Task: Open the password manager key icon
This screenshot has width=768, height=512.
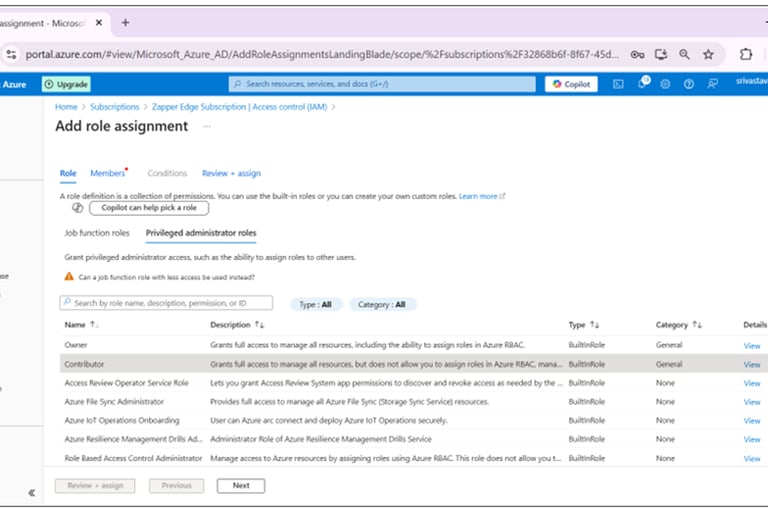Action: (x=637, y=54)
